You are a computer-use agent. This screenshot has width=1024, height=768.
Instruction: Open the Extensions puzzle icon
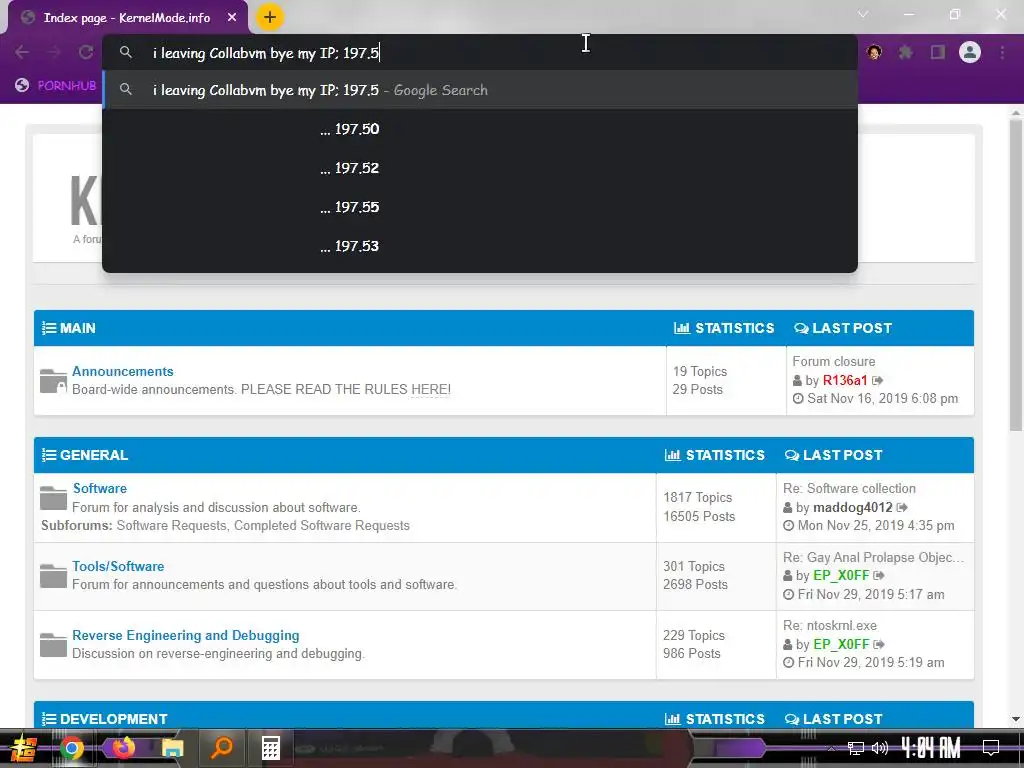click(905, 52)
